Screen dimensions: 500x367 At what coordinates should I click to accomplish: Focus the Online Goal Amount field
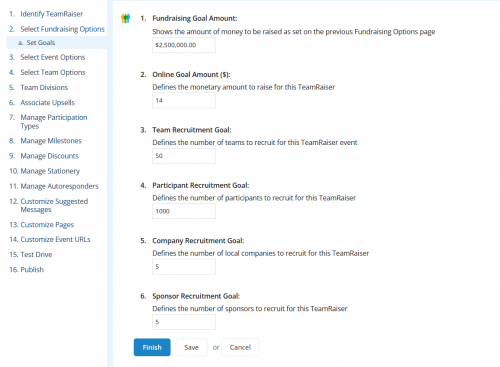tap(184, 100)
